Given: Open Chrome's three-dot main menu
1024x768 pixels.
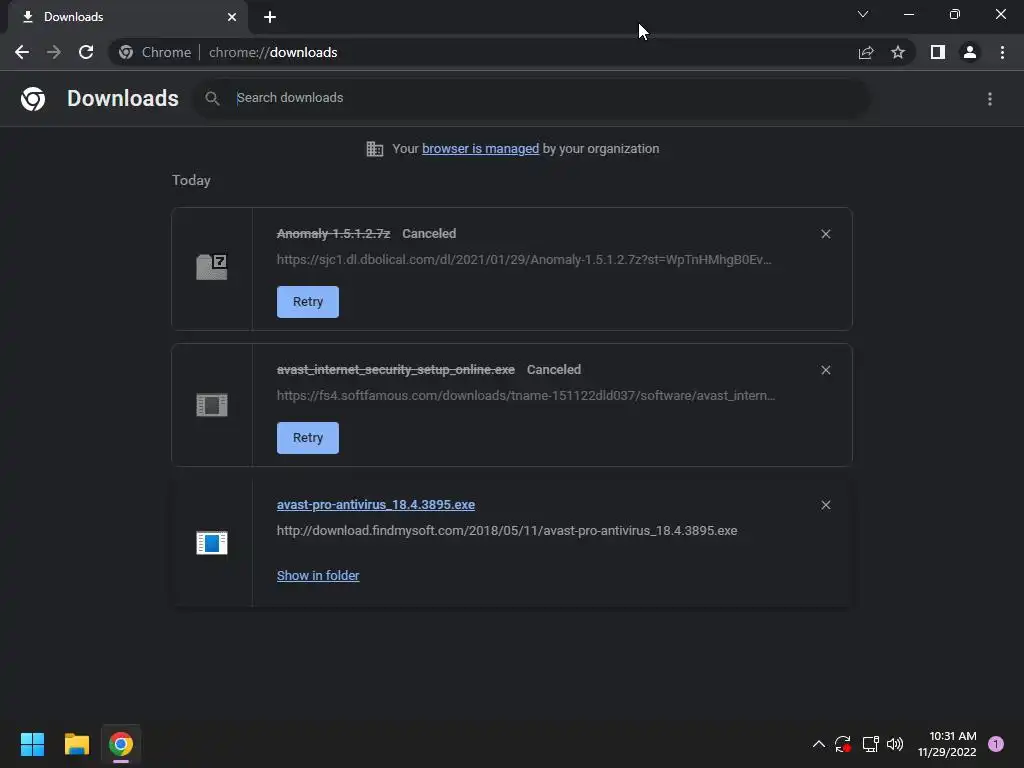Looking at the screenshot, I should point(1002,52).
